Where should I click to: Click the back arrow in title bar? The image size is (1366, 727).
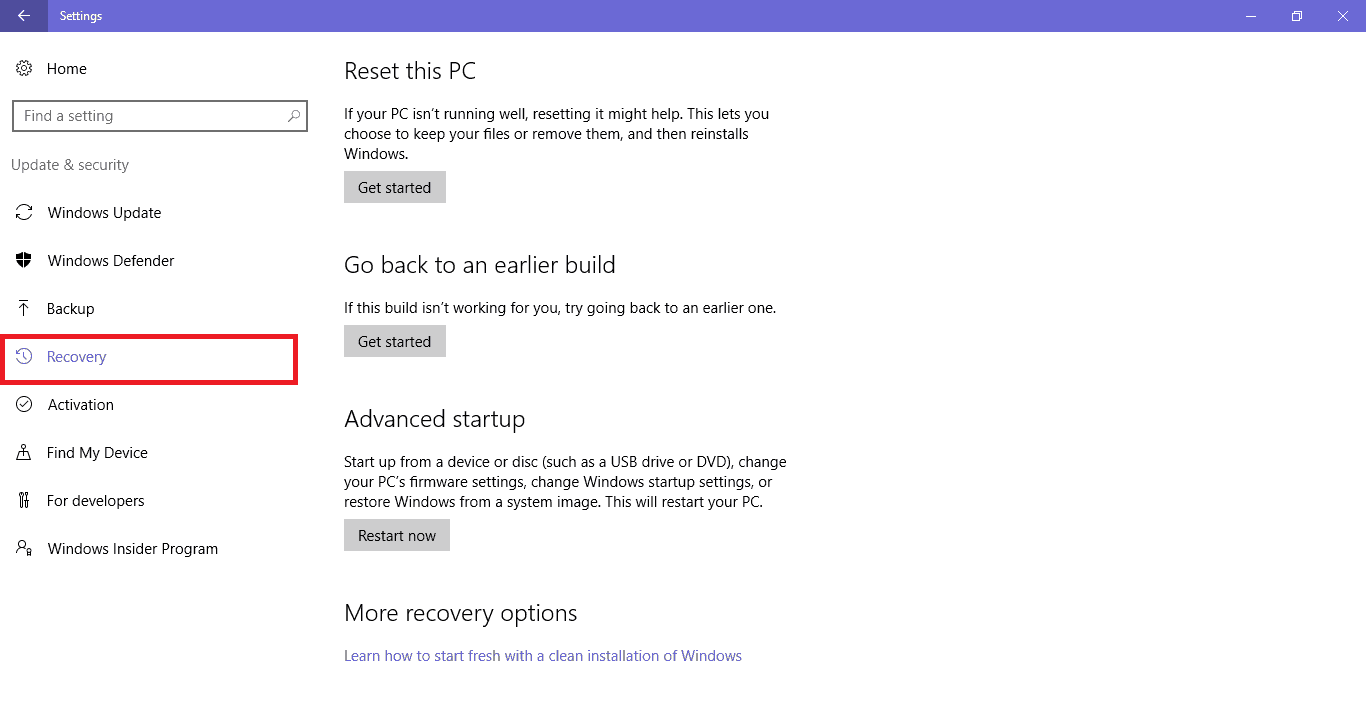(23, 16)
